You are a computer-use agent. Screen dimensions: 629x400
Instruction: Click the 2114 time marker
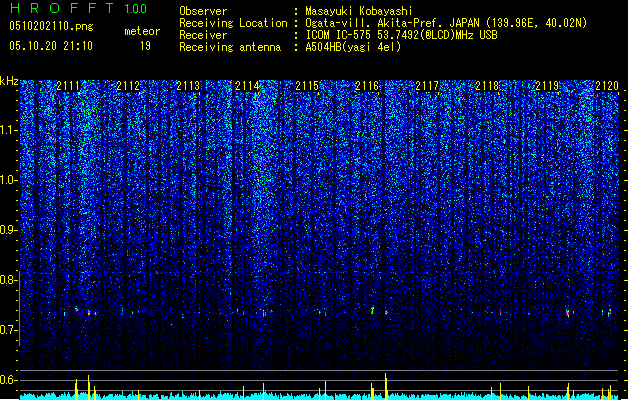pyautogui.click(x=248, y=86)
